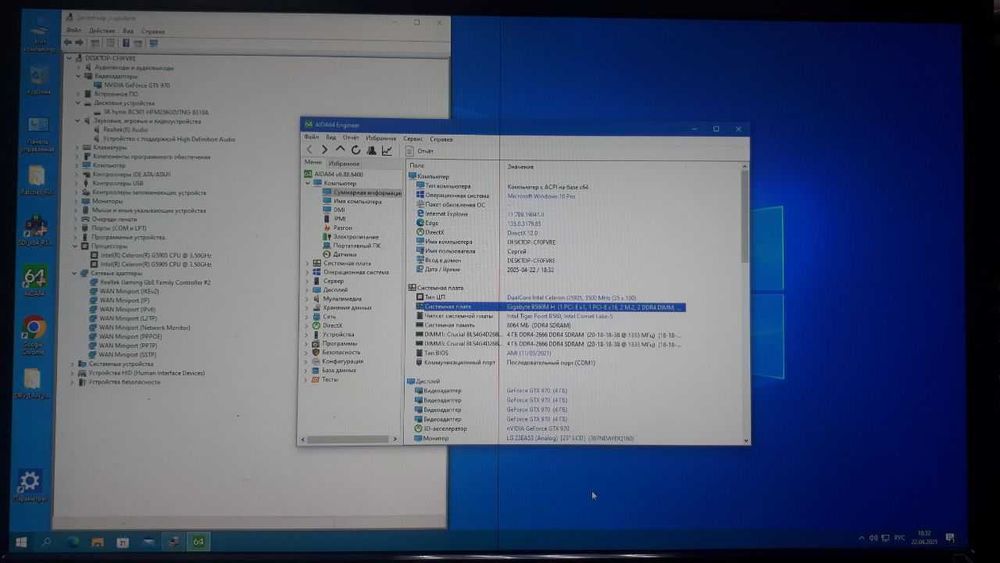The image size is (1000, 563).
Task: Open taskbar search magnifier
Action: [x=46, y=542]
